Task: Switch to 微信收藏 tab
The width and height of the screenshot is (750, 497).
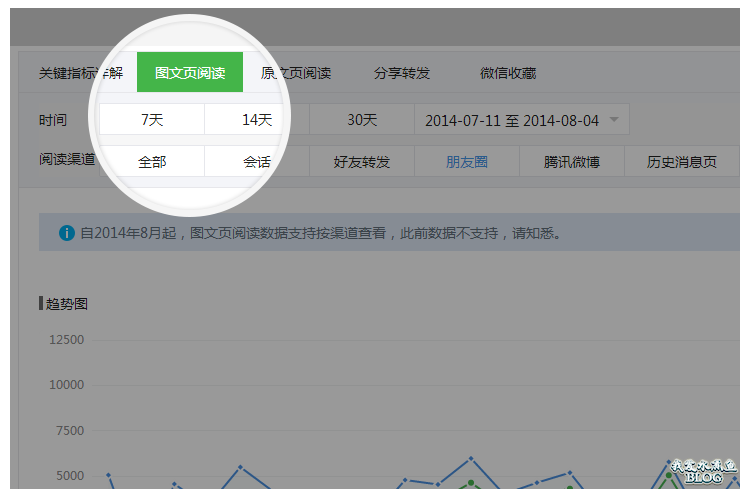Action: [x=508, y=73]
